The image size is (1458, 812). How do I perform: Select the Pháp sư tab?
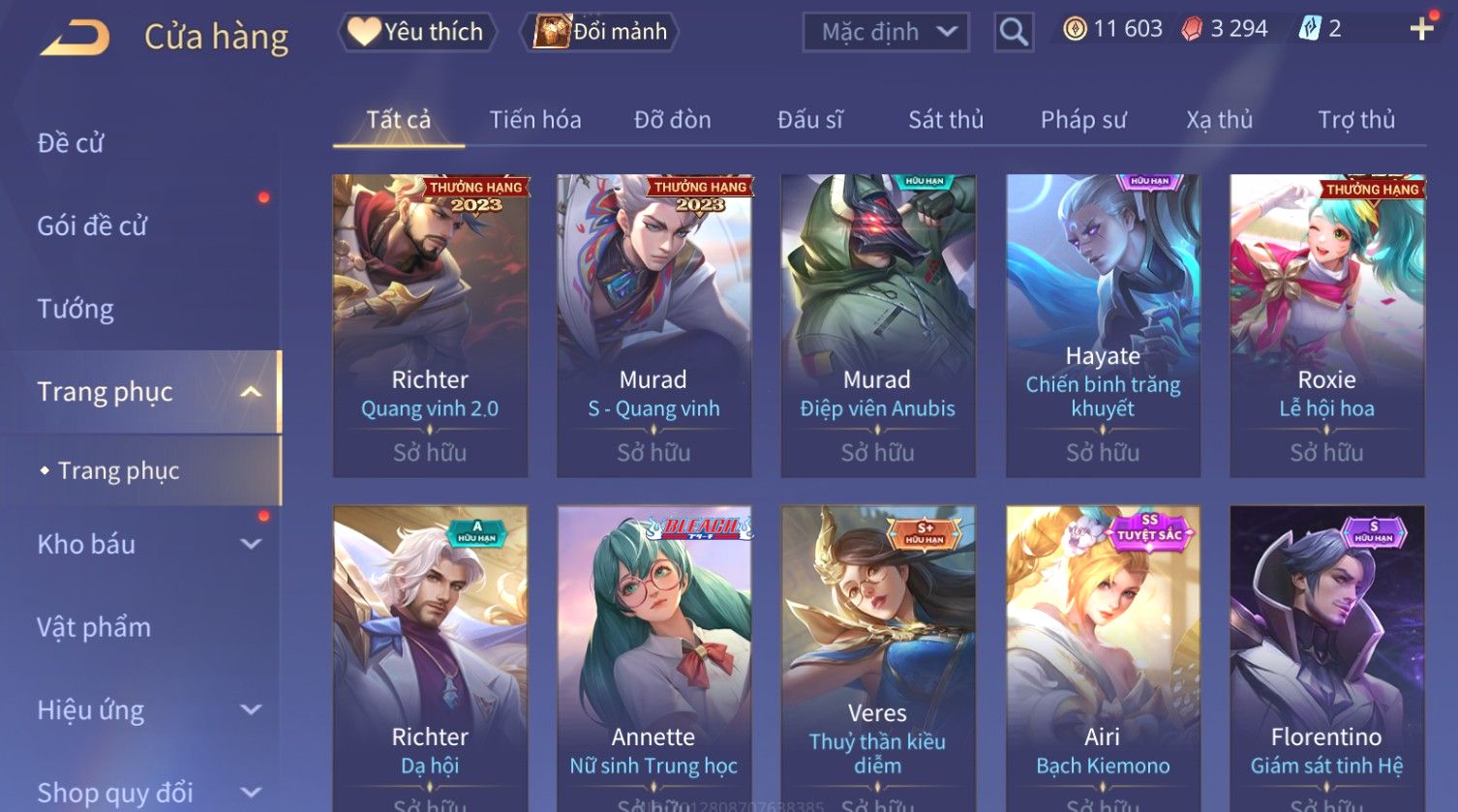tap(1083, 120)
